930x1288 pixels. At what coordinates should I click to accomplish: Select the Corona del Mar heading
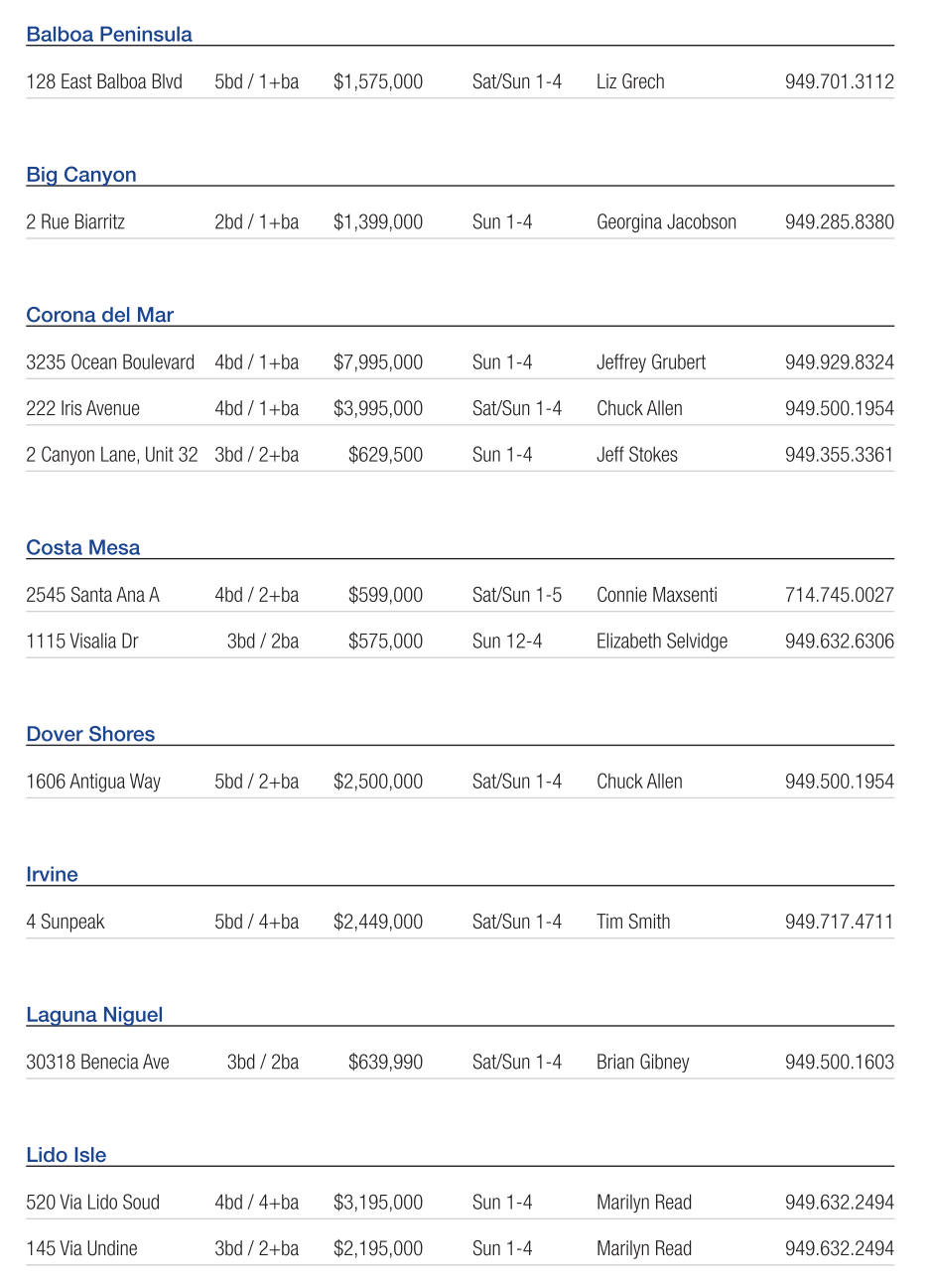pos(99,315)
